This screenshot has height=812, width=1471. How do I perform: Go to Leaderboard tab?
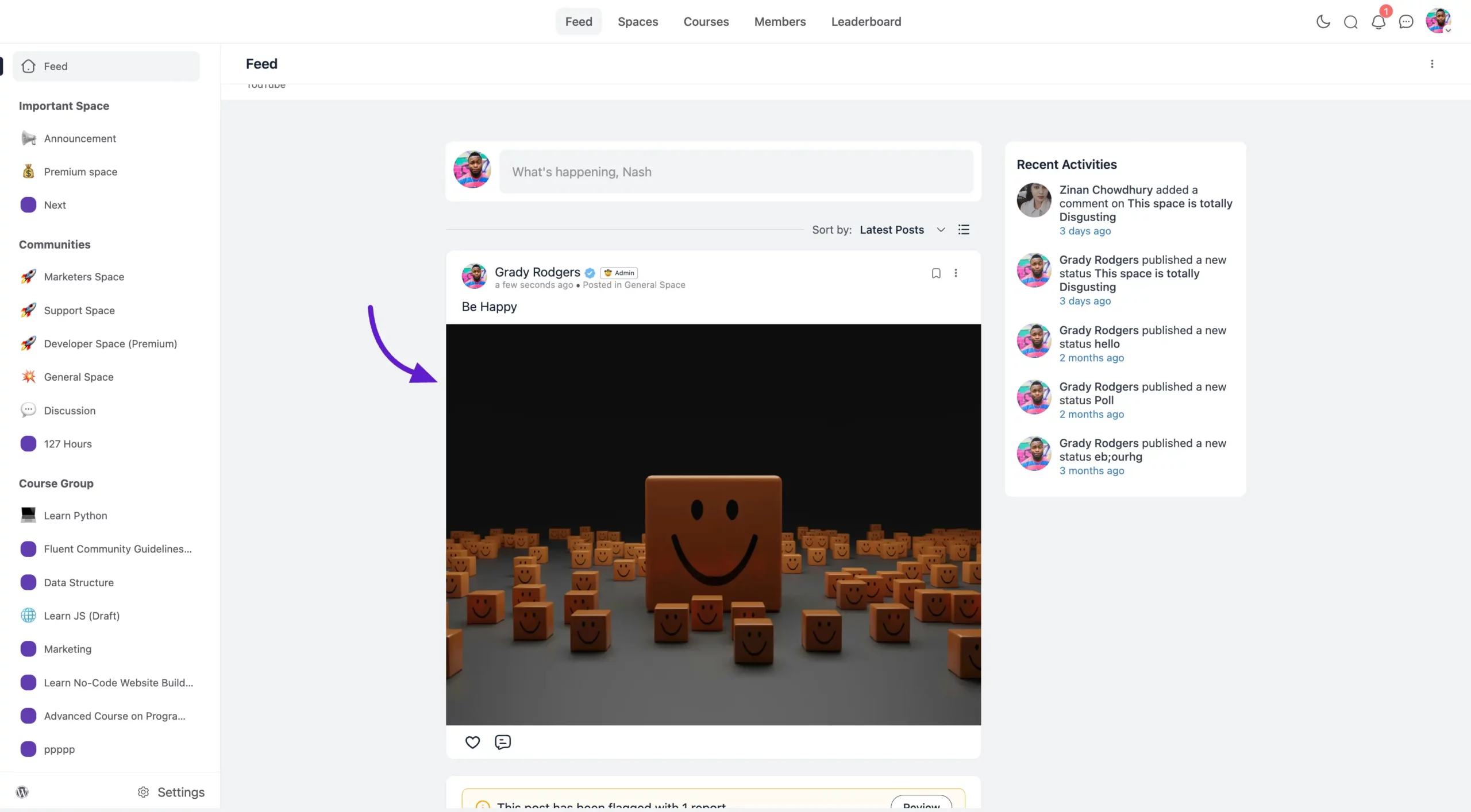tap(866, 21)
